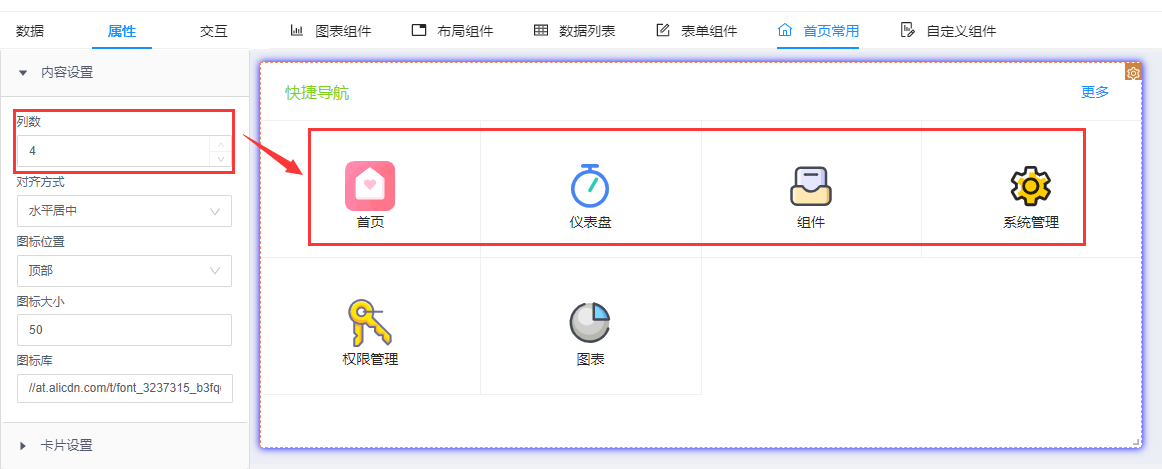Click the 组件 inbox tray icon
The image size is (1162, 469).
click(811, 186)
